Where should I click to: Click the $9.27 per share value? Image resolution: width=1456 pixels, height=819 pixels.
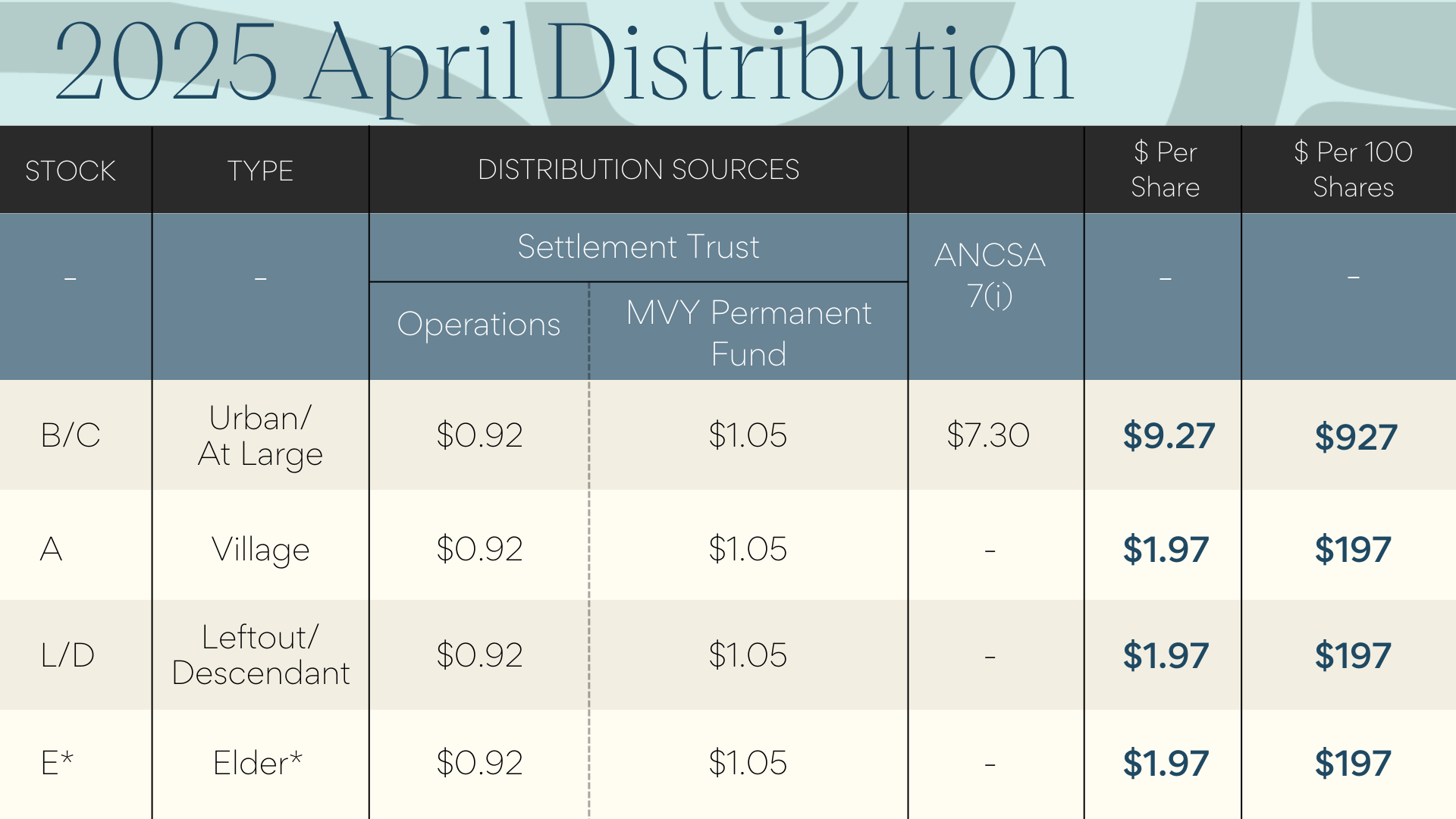tap(1169, 436)
